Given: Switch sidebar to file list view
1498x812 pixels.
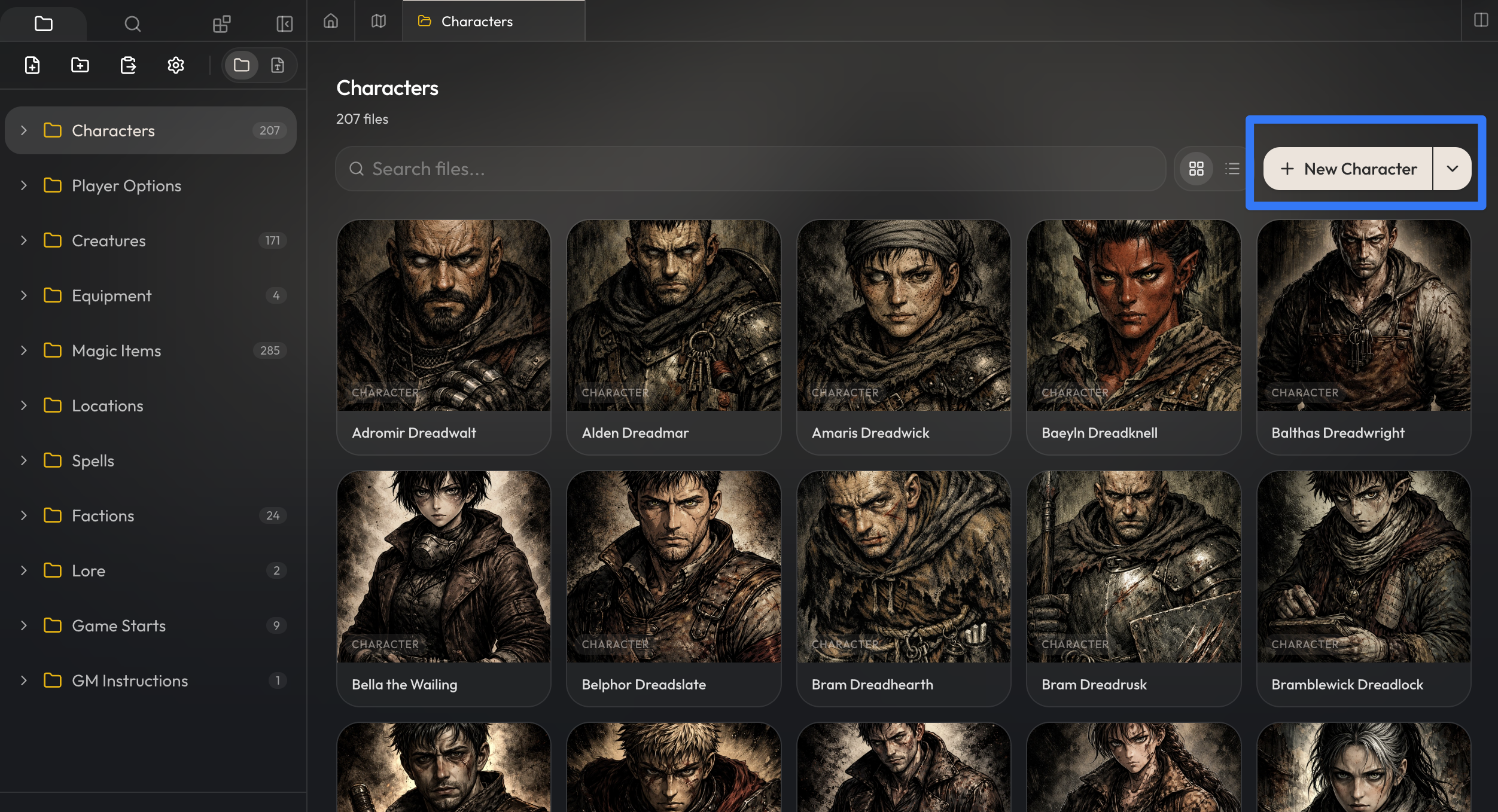Looking at the screenshot, I should pos(278,65).
